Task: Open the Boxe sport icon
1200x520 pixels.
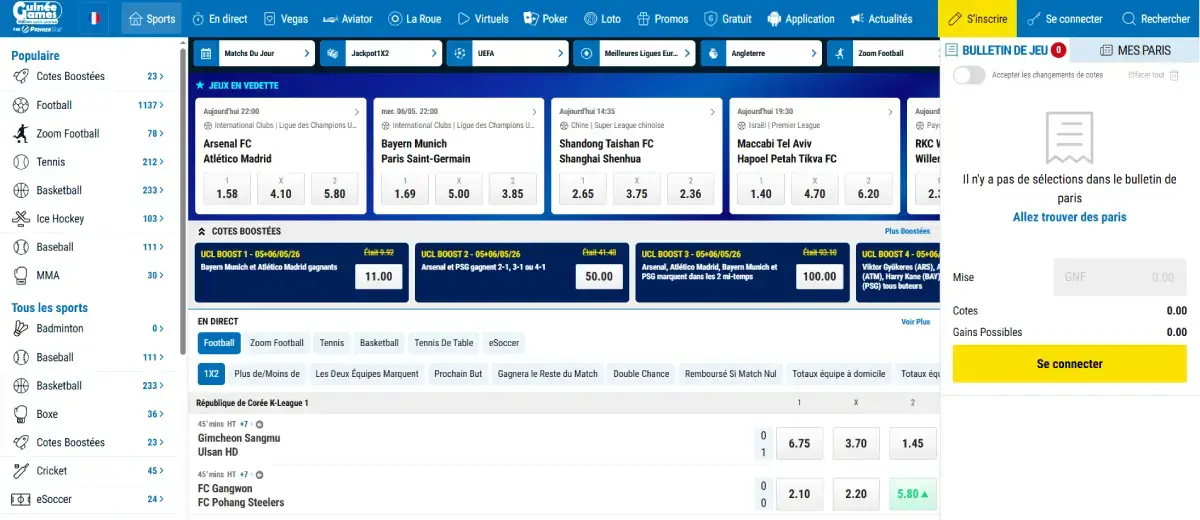Action: (20, 414)
